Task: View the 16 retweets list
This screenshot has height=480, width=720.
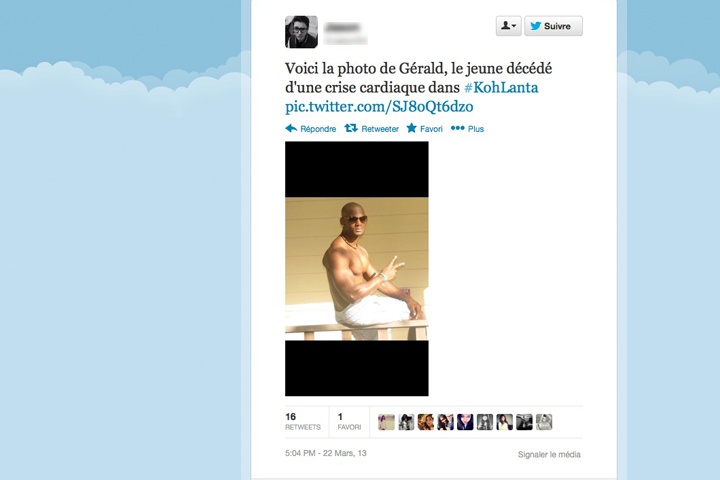Action: (303, 421)
